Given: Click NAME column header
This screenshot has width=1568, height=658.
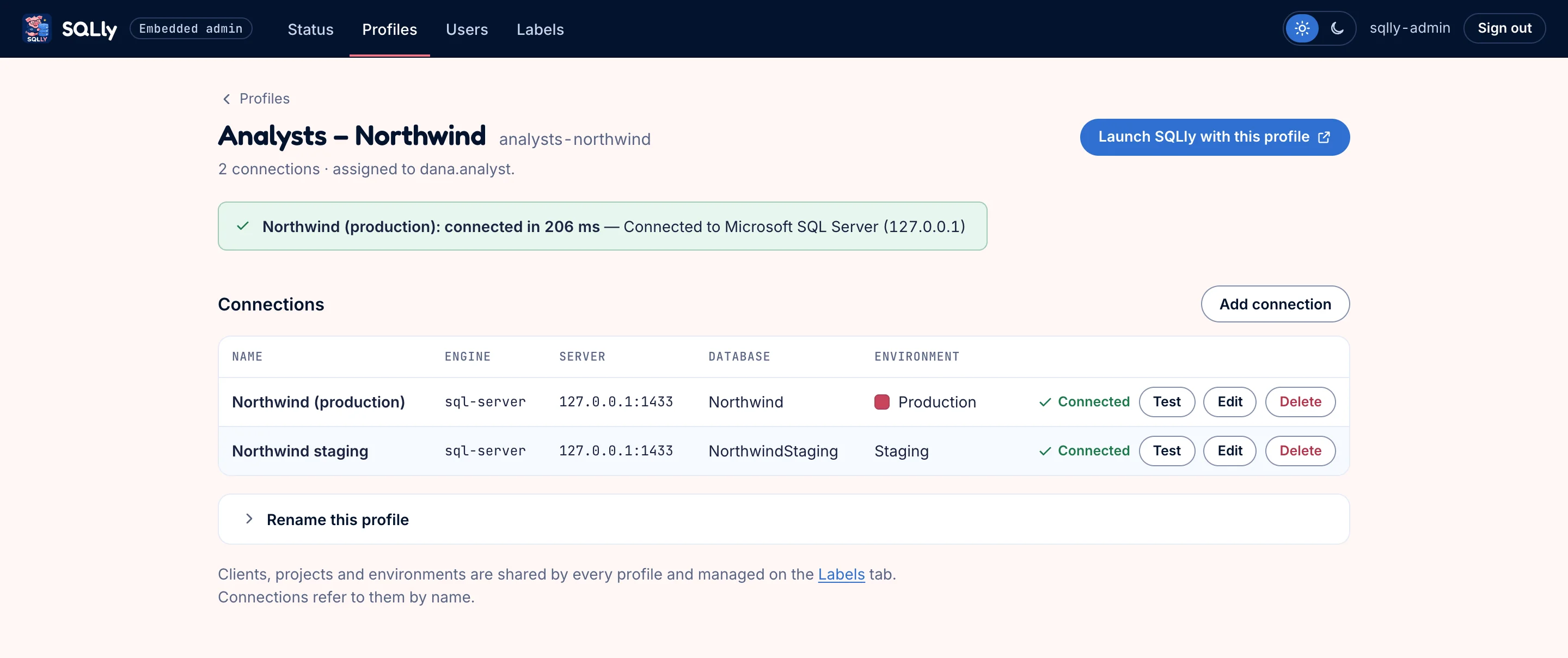Looking at the screenshot, I should point(247,357).
